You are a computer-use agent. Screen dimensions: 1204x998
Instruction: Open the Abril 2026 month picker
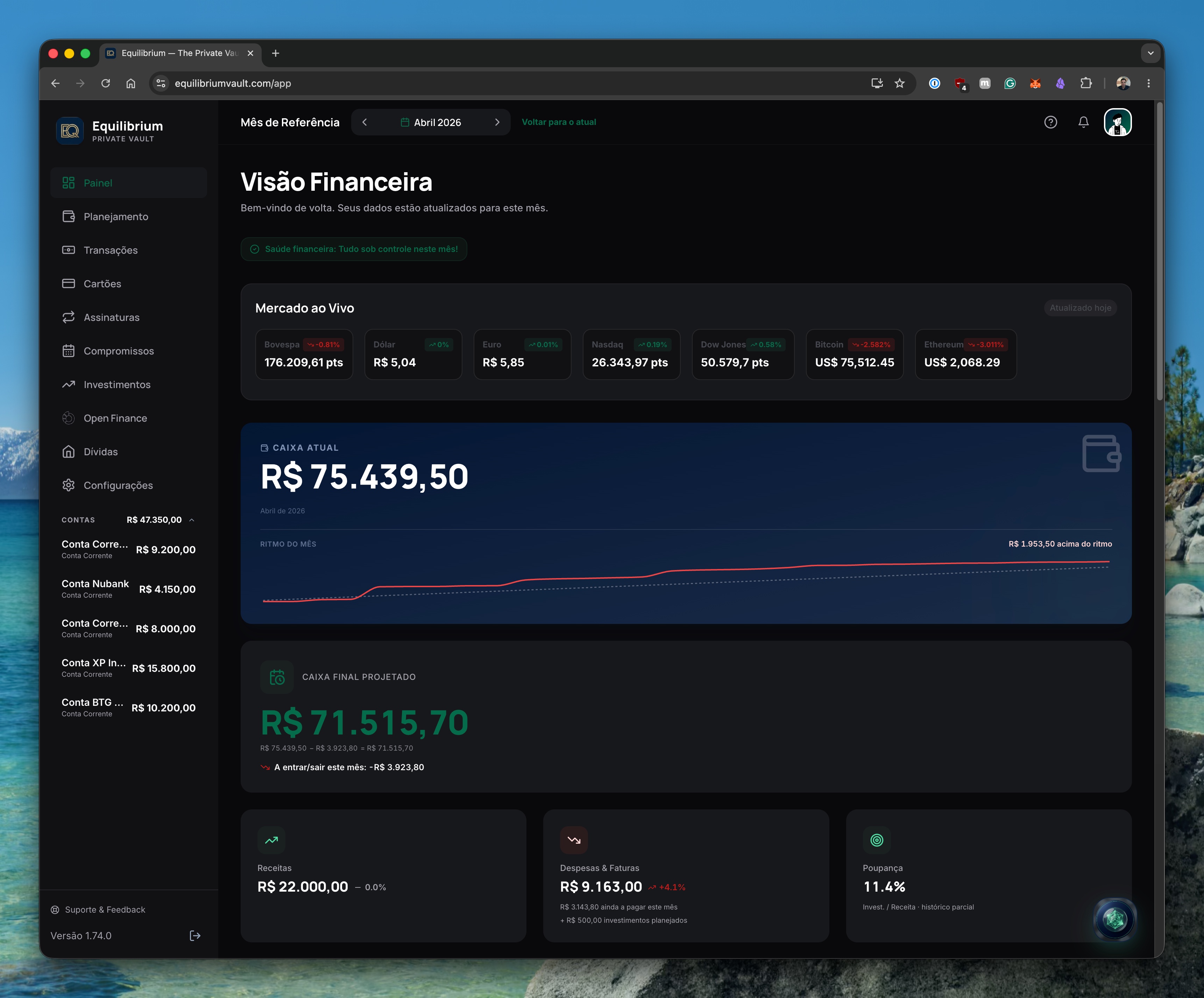431,122
